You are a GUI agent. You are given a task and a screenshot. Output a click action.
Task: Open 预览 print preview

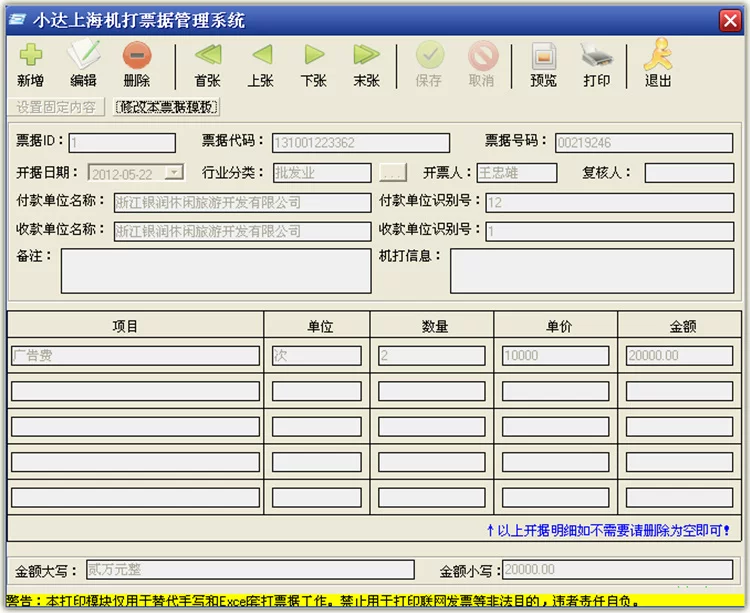coord(544,55)
